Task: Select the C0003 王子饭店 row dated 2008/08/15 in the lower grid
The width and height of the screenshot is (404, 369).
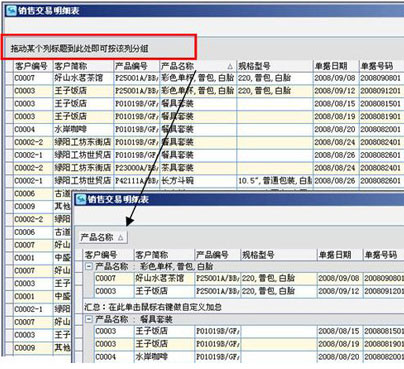Action: (x=249, y=331)
